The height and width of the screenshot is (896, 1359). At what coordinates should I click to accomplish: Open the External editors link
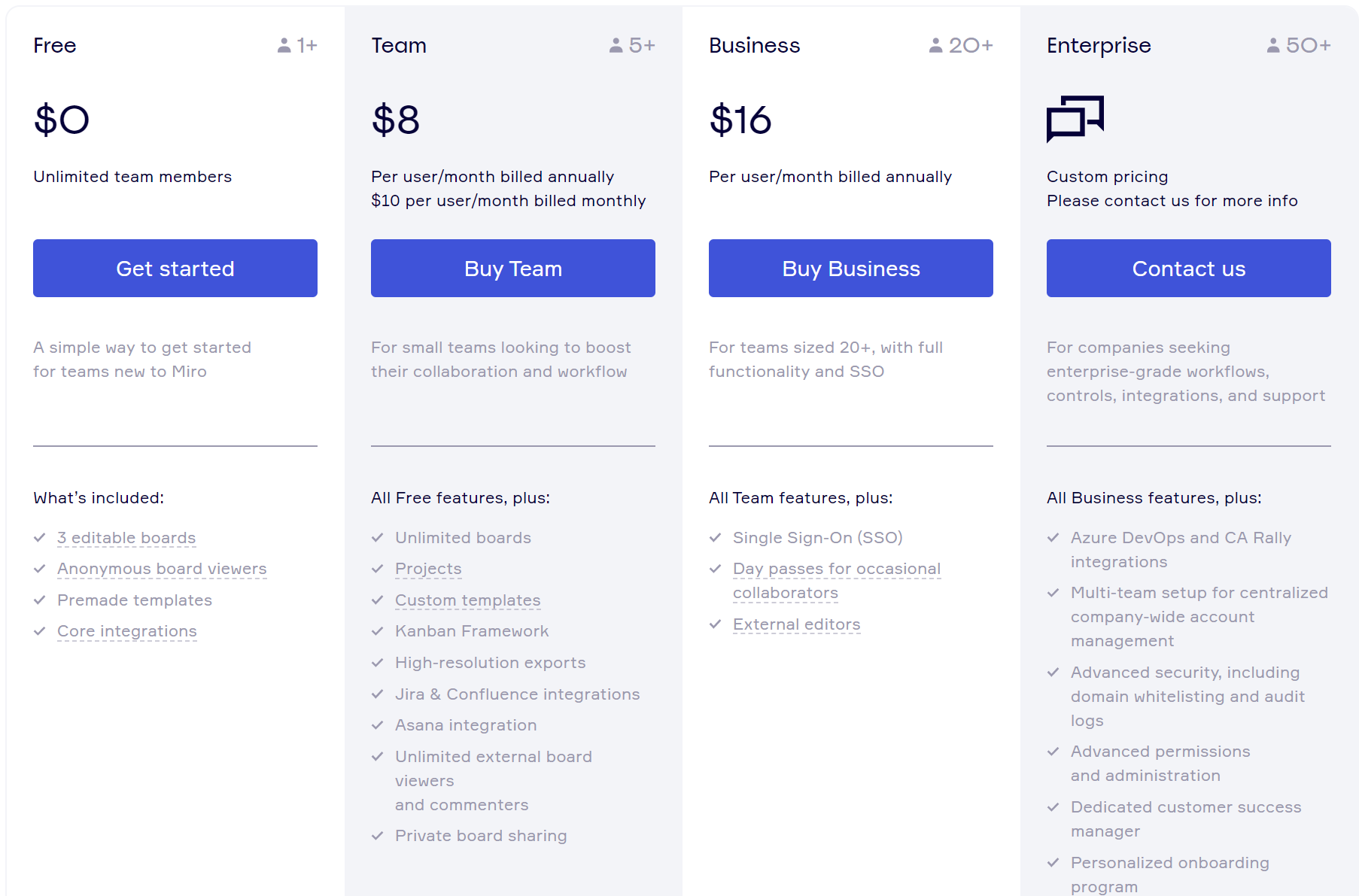pyautogui.click(x=796, y=624)
